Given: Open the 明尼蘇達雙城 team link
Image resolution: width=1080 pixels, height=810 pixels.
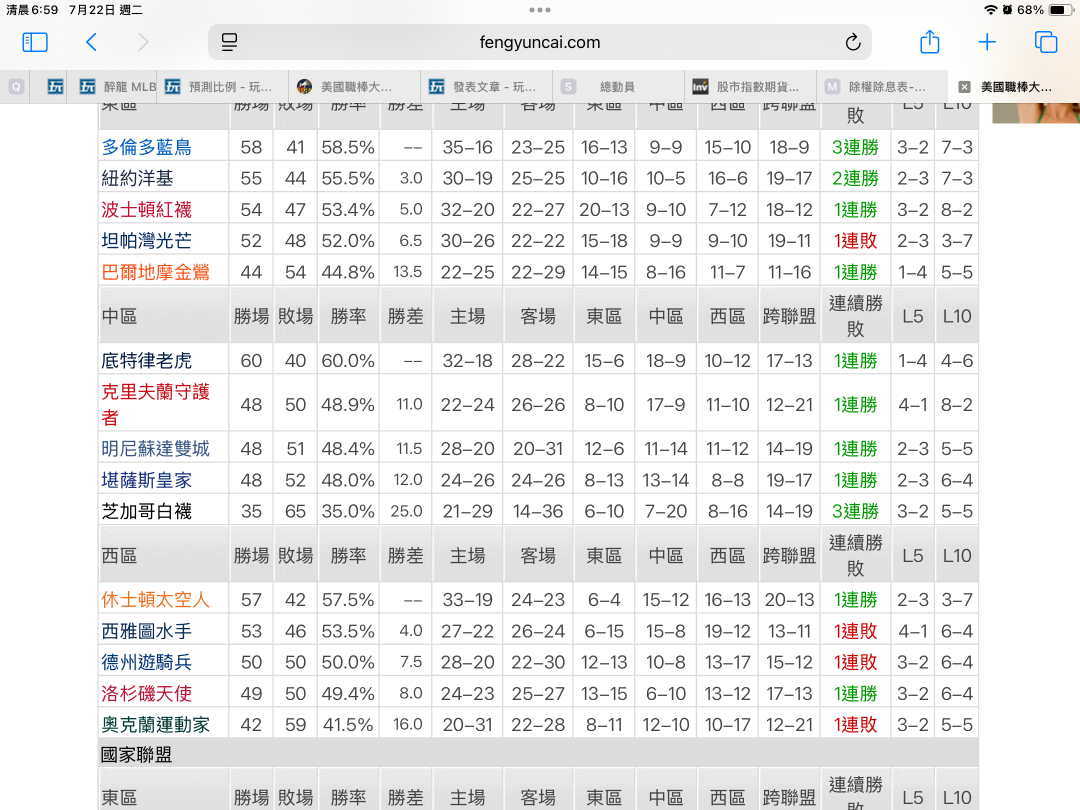Looking at the screenshot, I should tap(156, 448).
